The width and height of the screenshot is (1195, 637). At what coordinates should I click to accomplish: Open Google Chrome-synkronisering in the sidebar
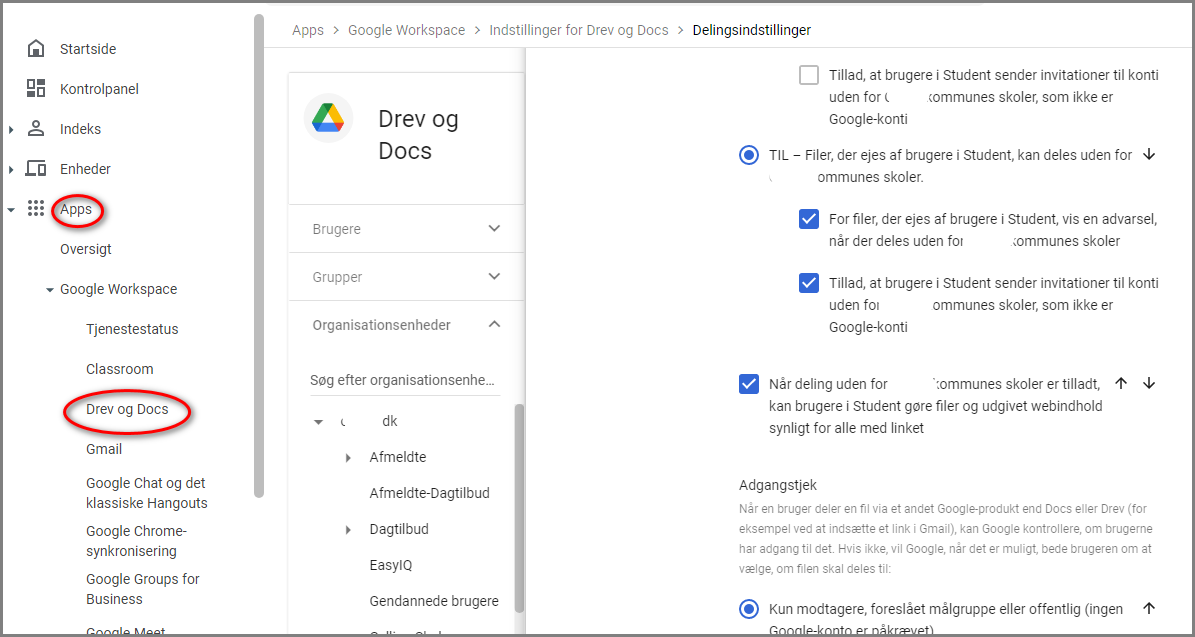pyautogui.click(x=136, y=541)
